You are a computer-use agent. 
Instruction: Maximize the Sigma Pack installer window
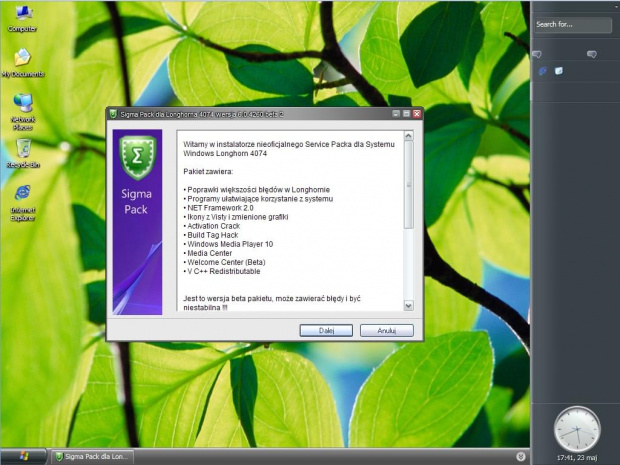406,114
